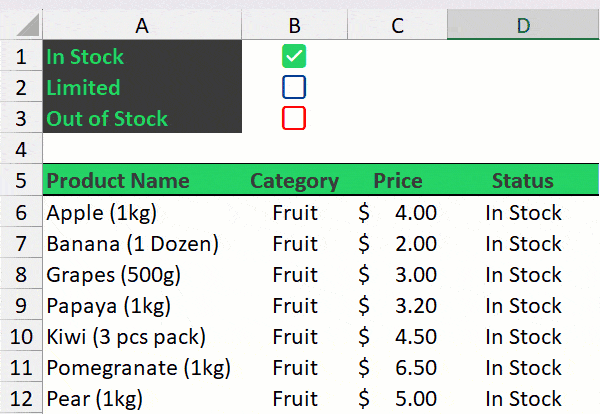Select column A header
The width and height of the screenshot is (600, 414).
[141, 25]
